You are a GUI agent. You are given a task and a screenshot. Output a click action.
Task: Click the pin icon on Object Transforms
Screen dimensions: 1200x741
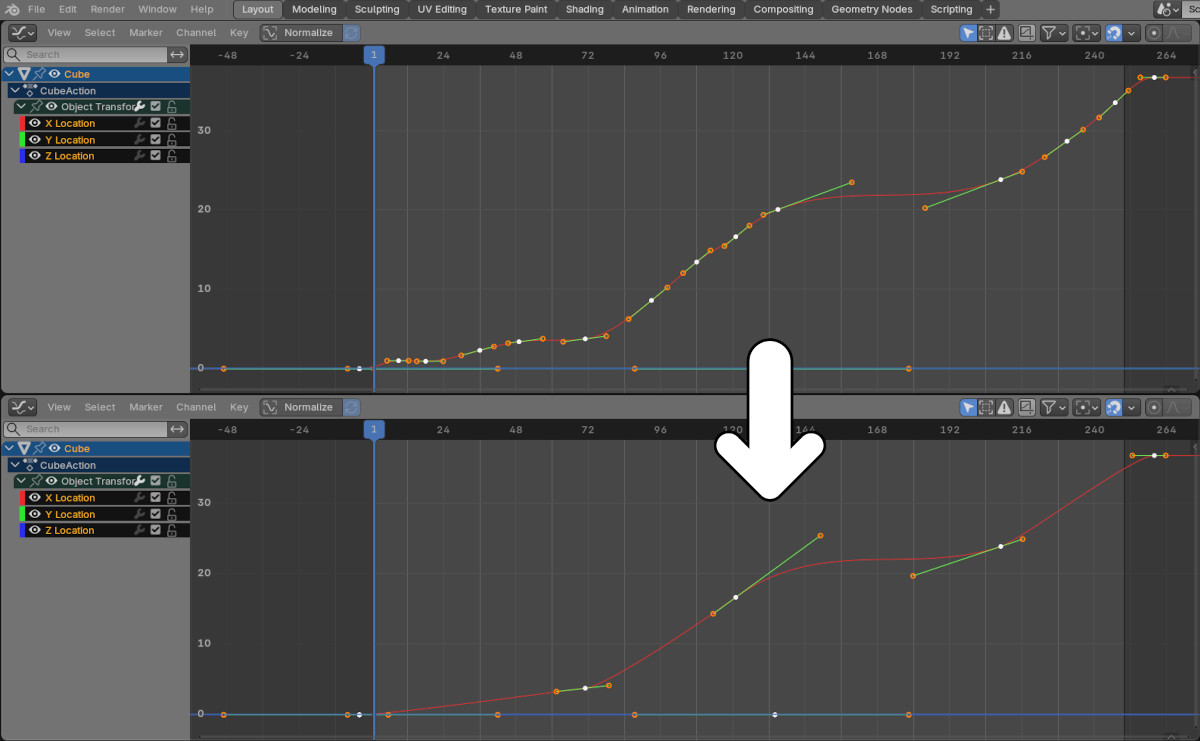(34, 106)
